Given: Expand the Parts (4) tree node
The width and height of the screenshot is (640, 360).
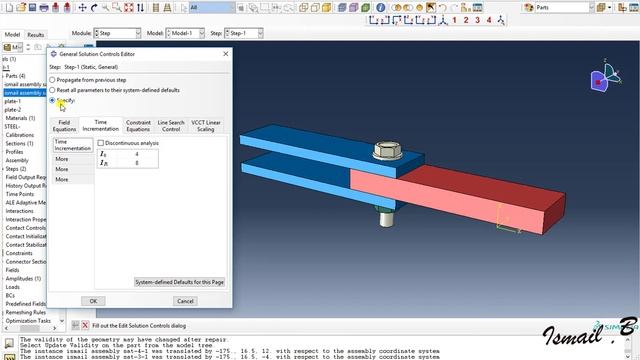Looking at the screenshot, I should coord(3,76).
